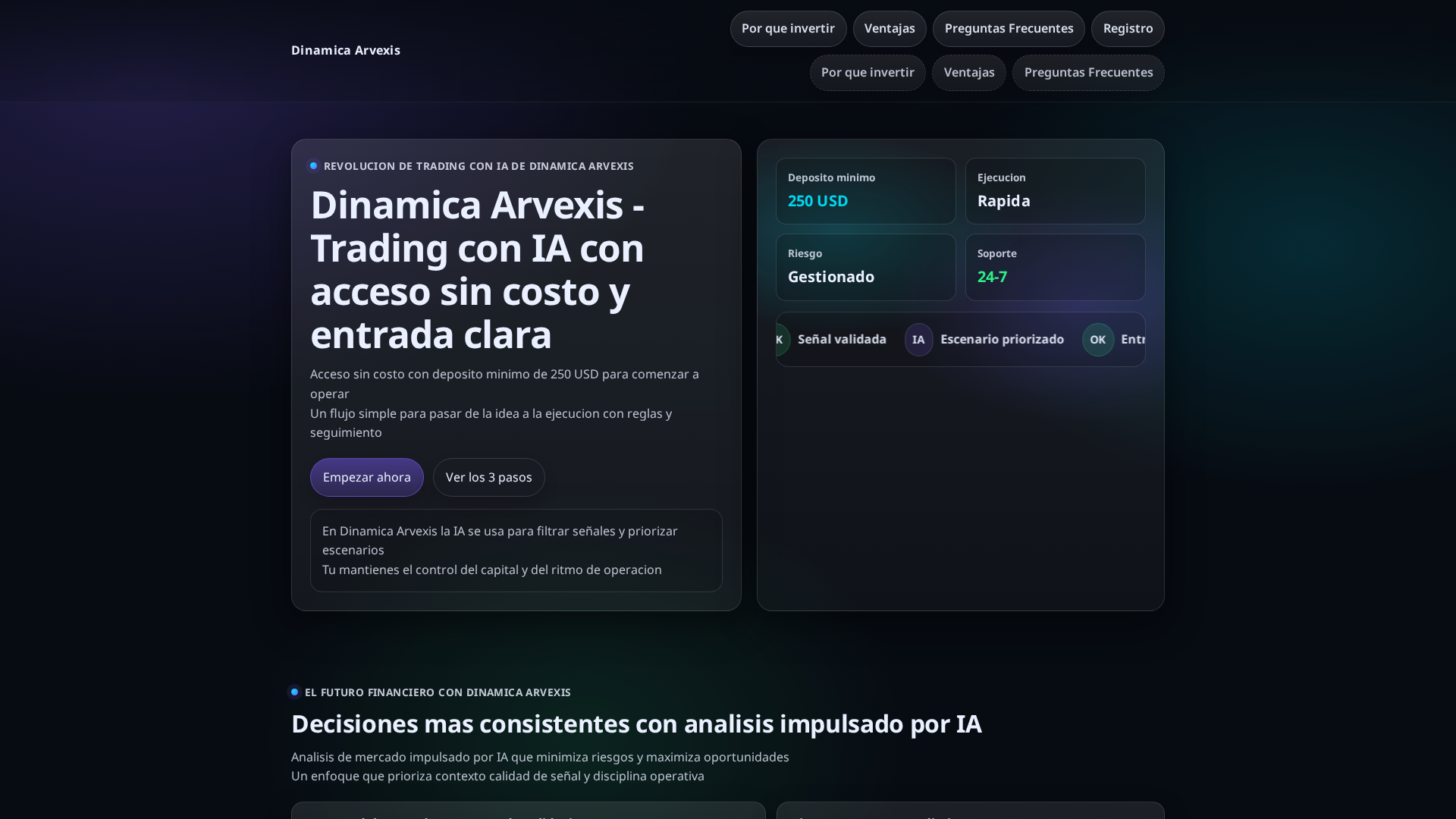Click the Escenario priorizado ticker label

point(1002,339)
